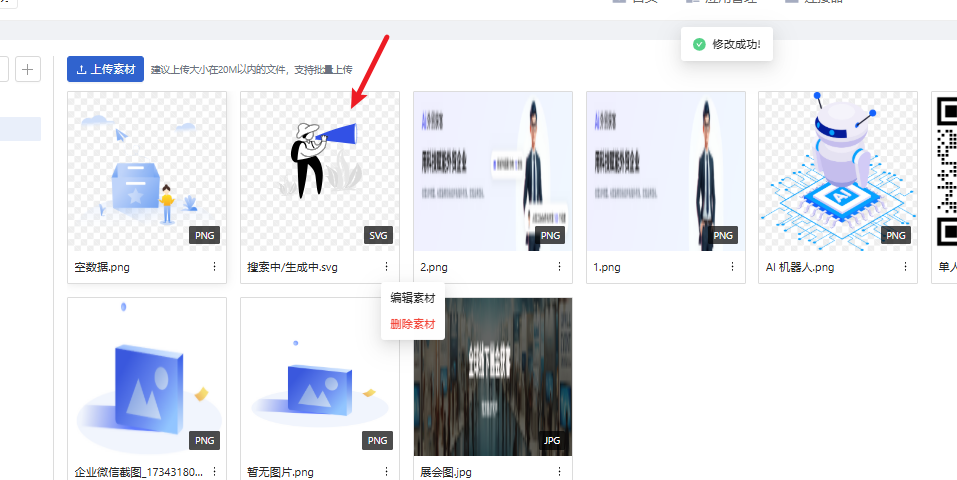Click the 上传素材 upload button

click(105, 69)
